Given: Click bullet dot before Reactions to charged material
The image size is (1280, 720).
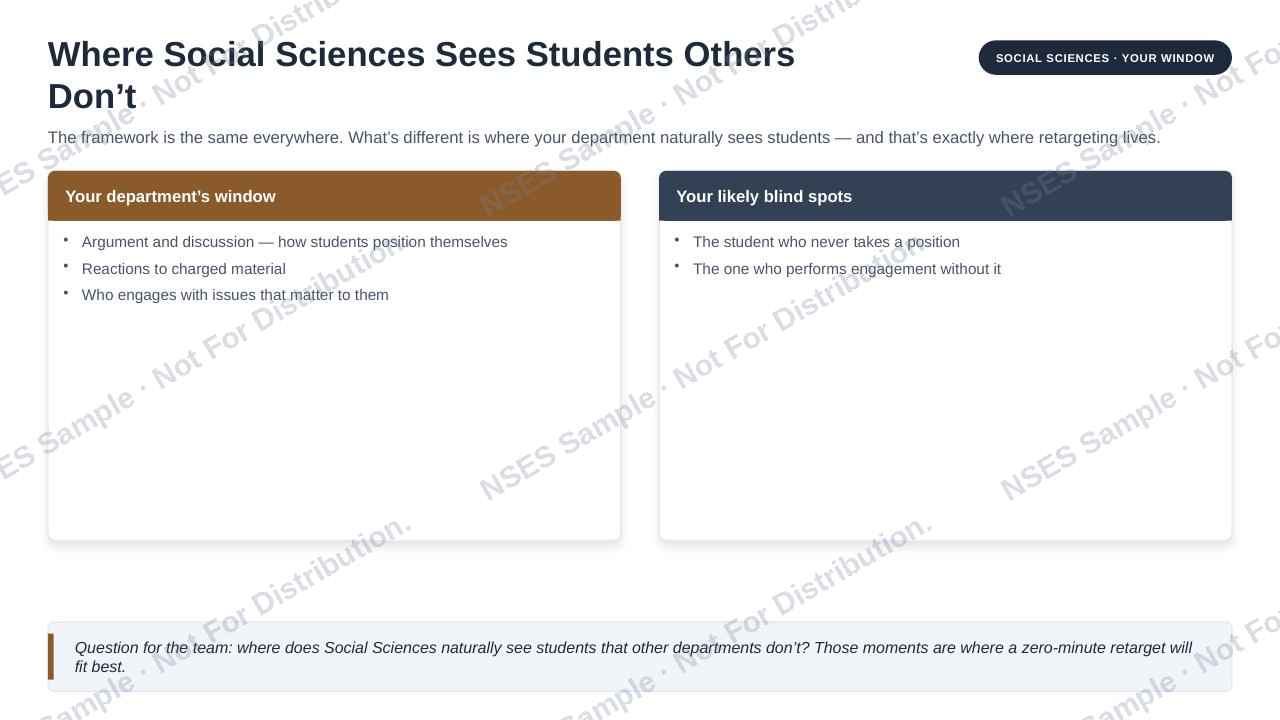Looking at the screenshot, I should (x=66, y=266).
